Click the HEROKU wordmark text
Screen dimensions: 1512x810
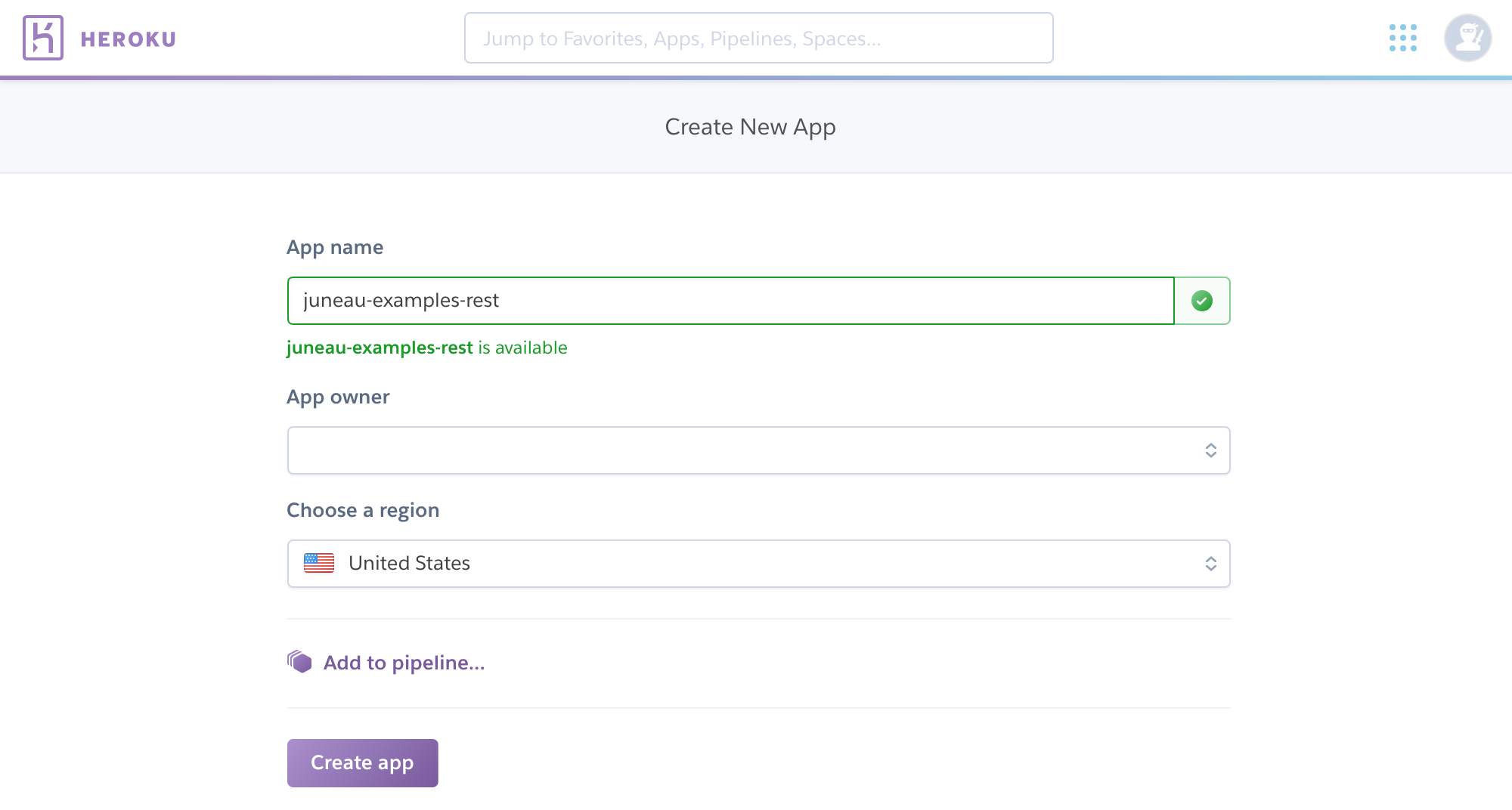tap(128, 39)
